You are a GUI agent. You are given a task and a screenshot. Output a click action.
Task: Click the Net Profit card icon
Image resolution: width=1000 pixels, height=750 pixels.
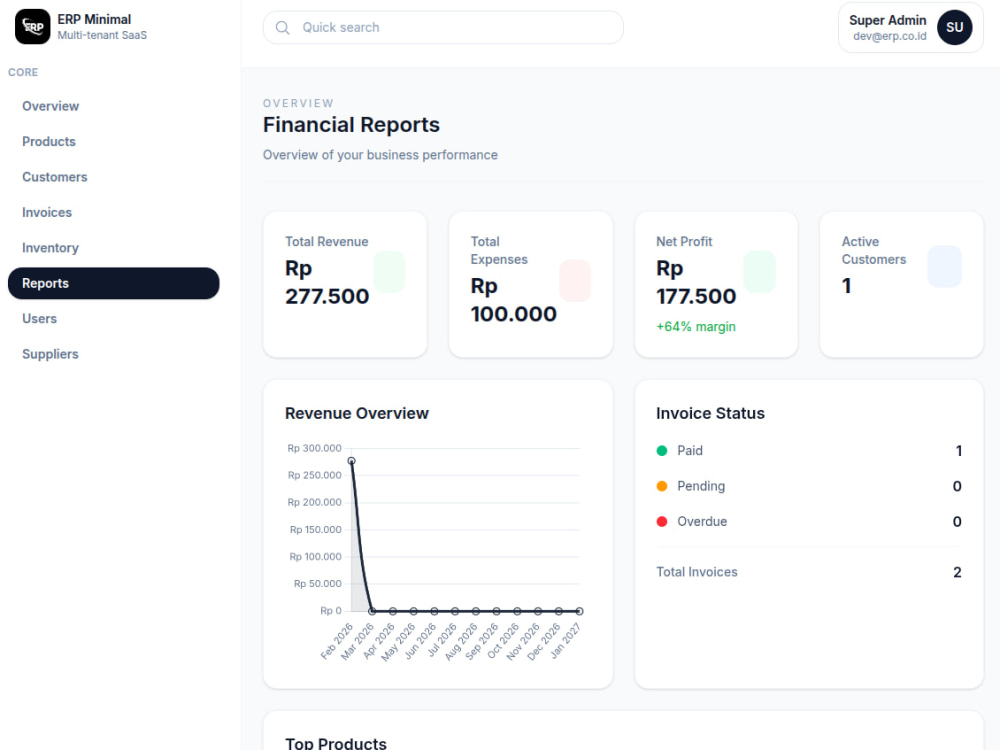(x=760, y=272)
